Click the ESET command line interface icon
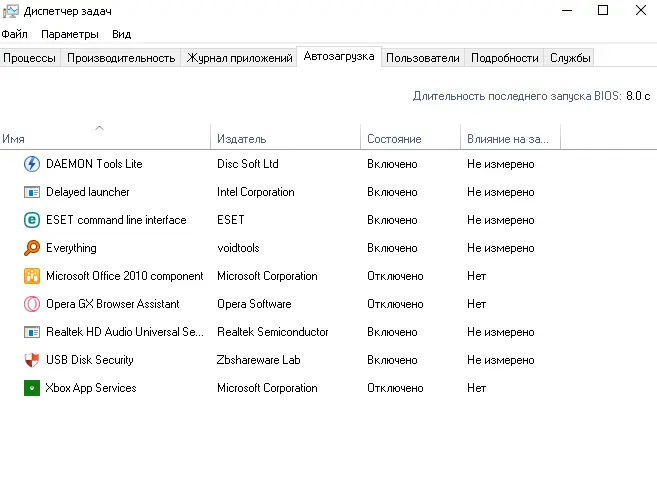The height and width of the screenshot is (488, 657). 32,220
